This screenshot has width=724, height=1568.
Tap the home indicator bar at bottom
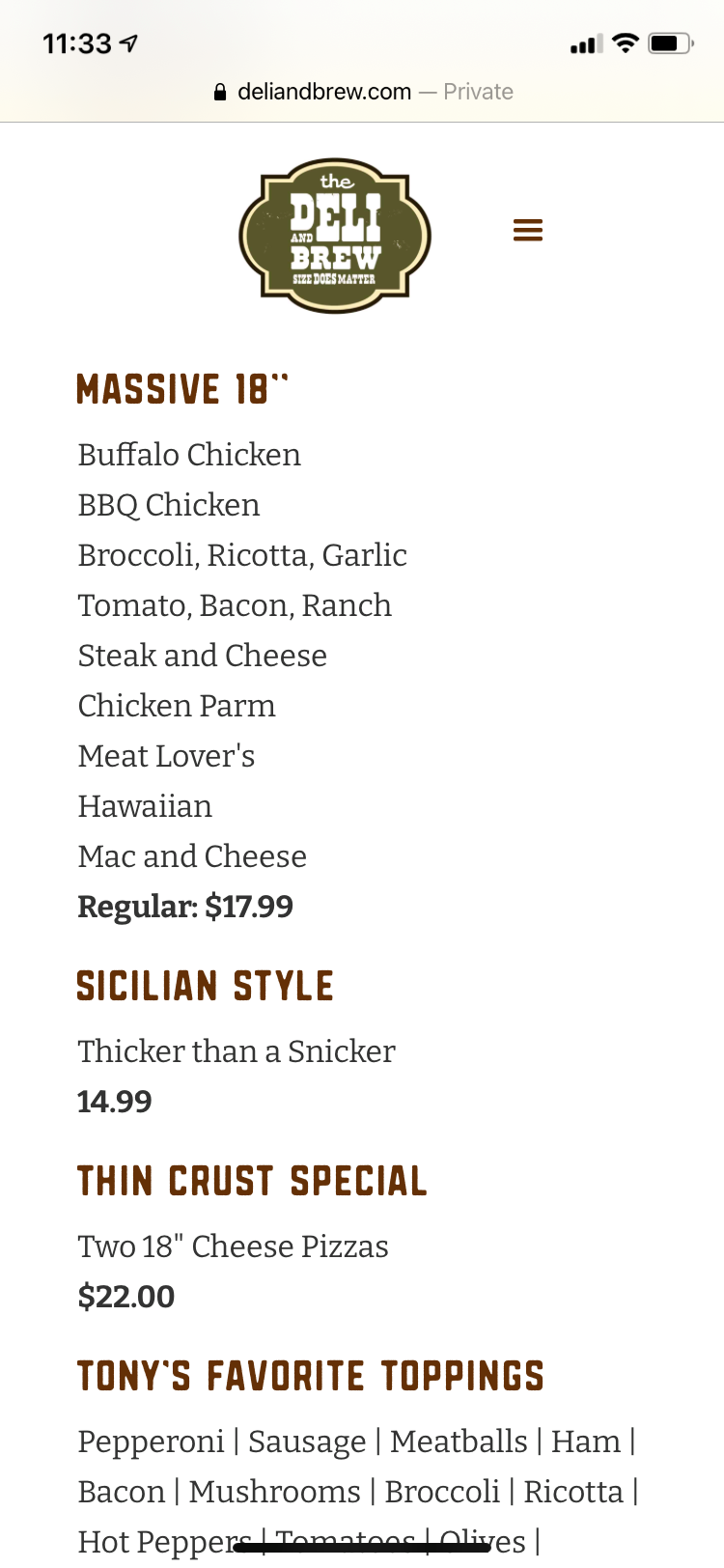[x=362, y=1548]
